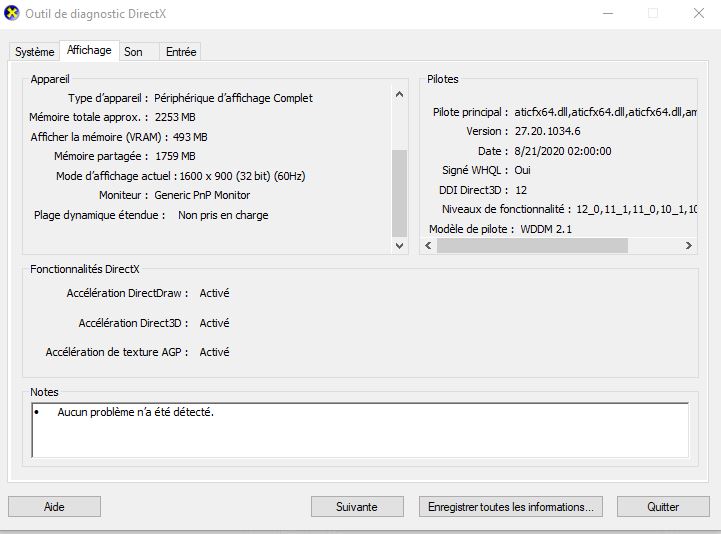The height and width of the screenshot is (534, 721).
Task: Go to the Entrée tab
Action: click(181, 52)
